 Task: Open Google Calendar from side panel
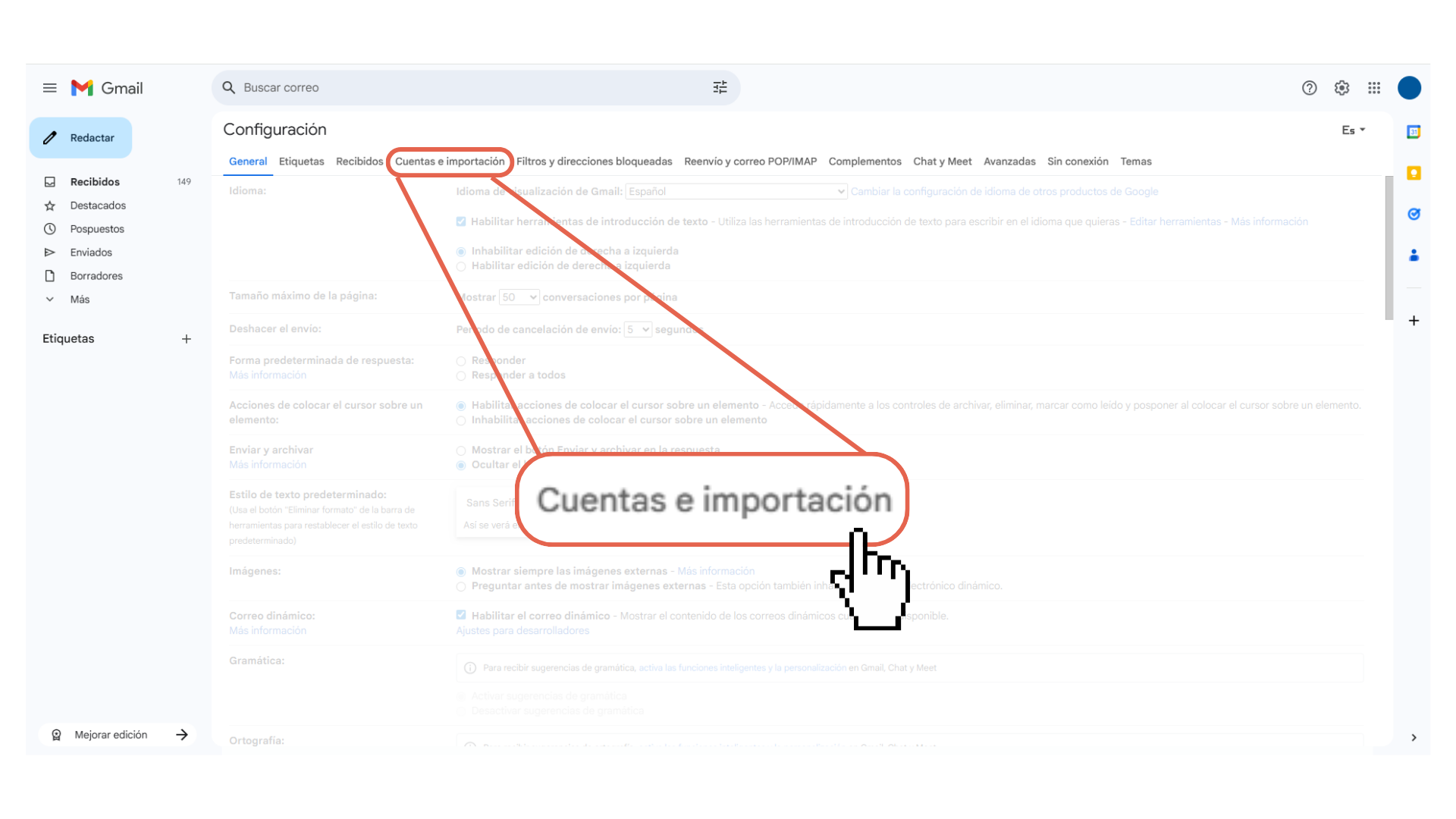tap(1414, 131)
